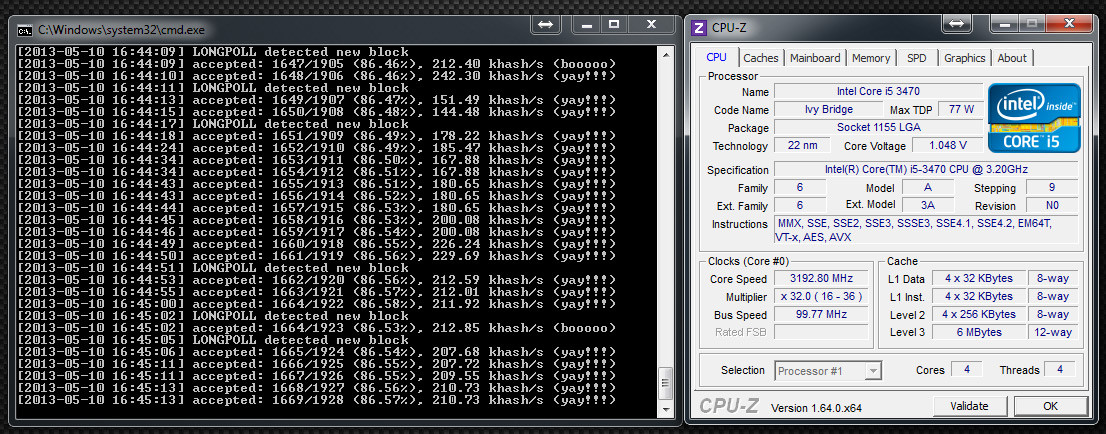
Task: Open the Processor #1 selection dropdown
Action: 829,370
